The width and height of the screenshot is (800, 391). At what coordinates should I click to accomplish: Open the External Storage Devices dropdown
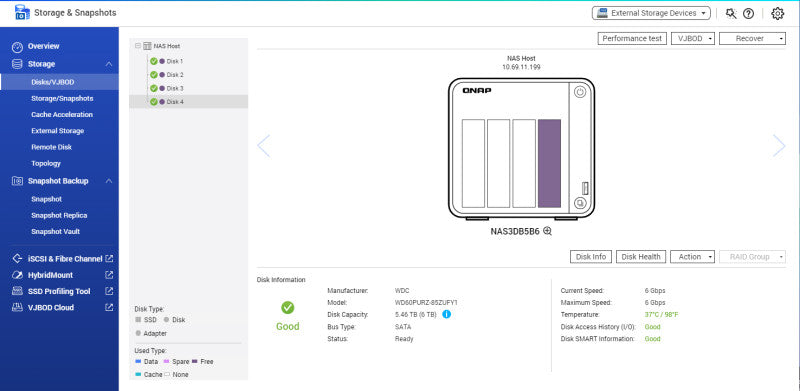click(x=651, y=13)
